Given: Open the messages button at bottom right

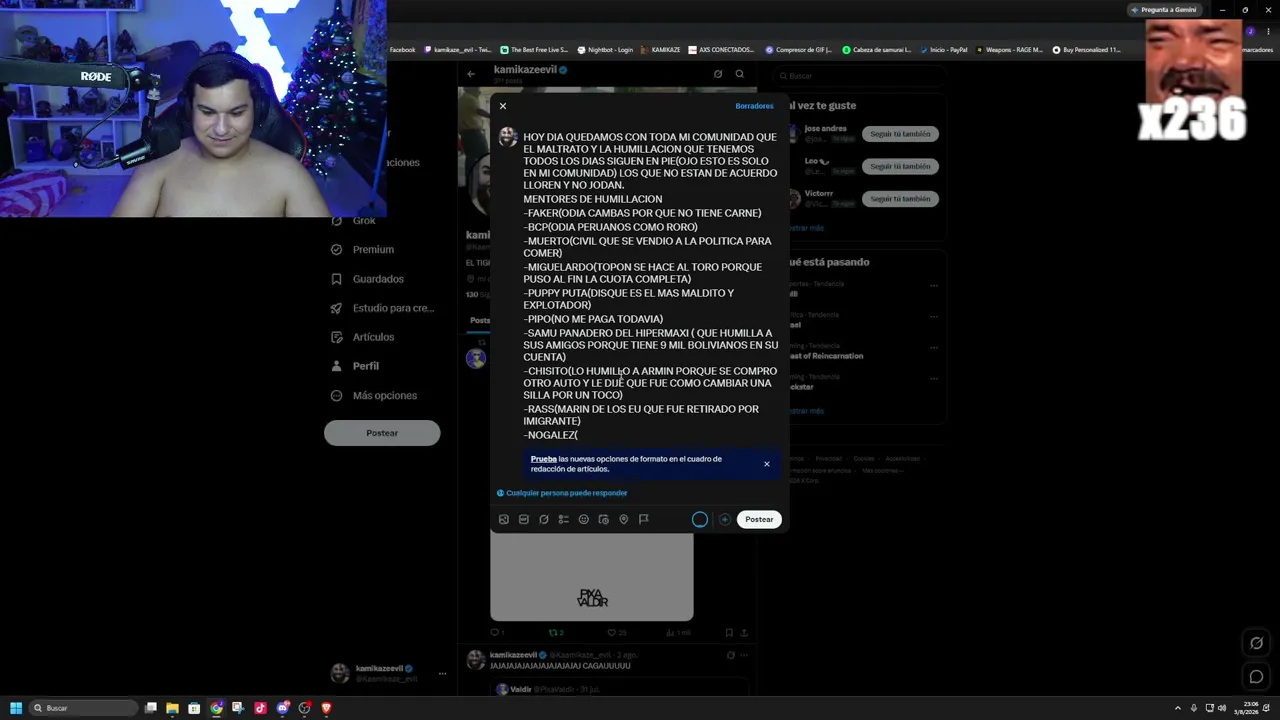Looking at the screenshot, I should tap(1257, 677).
